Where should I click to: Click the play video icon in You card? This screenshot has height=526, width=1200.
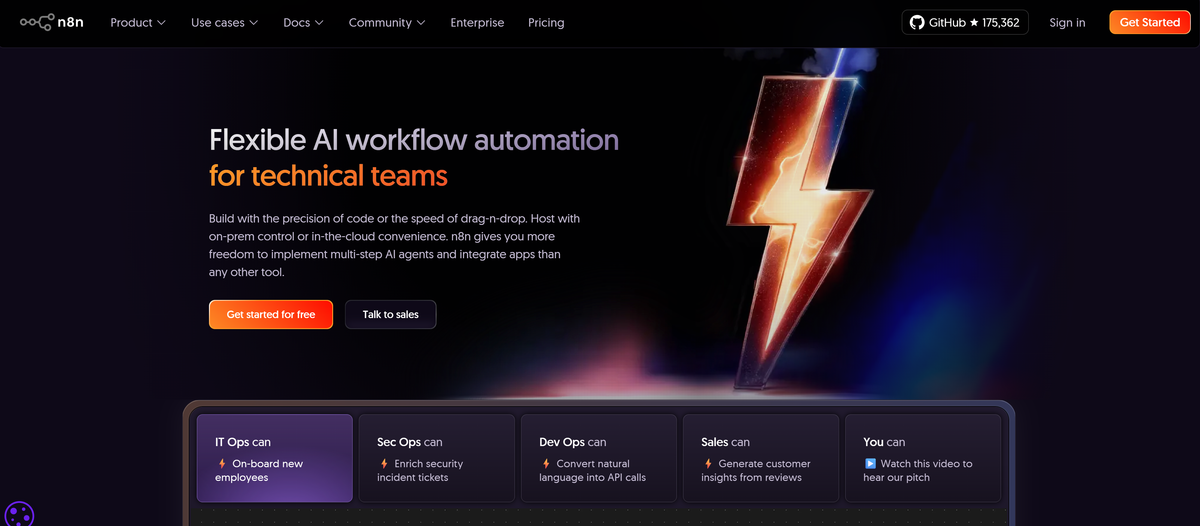[870, 464]
